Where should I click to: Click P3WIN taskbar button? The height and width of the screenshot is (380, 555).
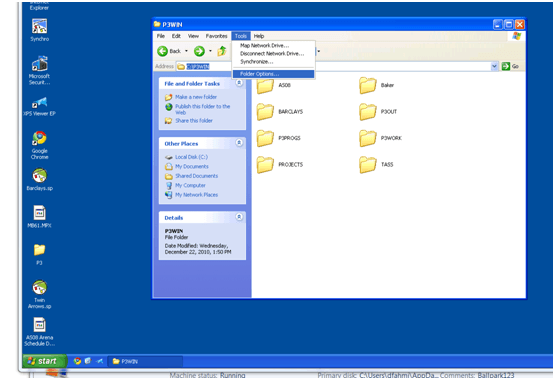(x=145, y=361)
